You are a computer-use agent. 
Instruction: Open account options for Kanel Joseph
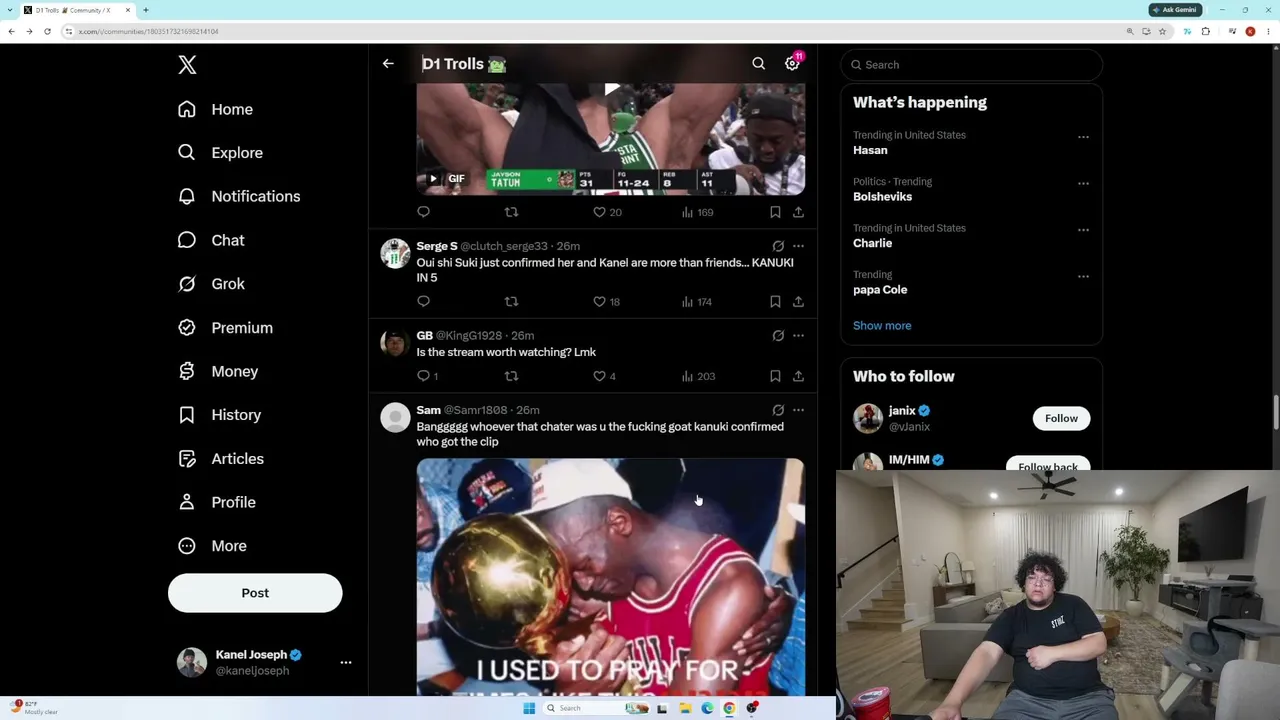345,662
